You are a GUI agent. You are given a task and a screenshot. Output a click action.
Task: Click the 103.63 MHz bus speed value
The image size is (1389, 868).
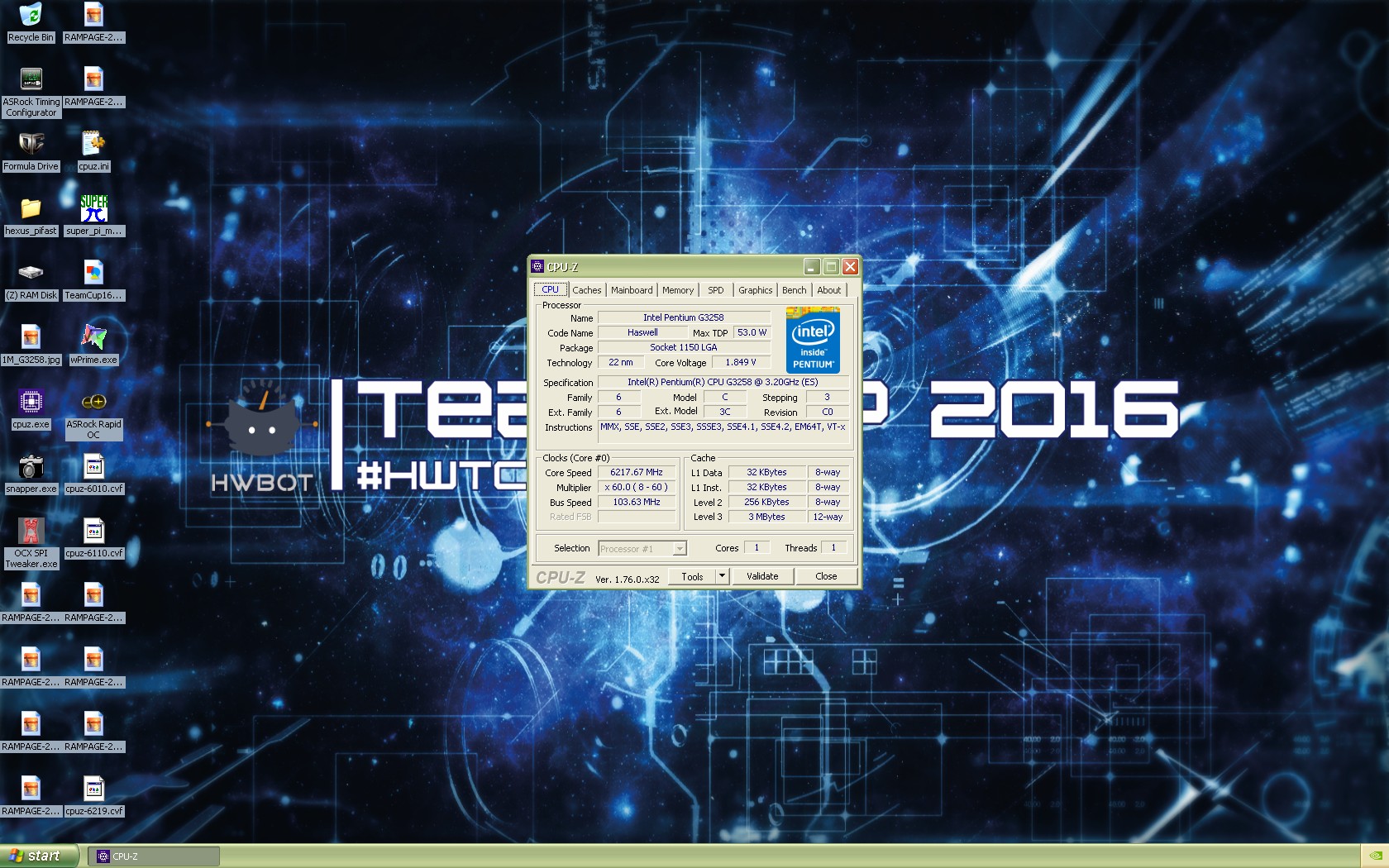pyautogui.click(x=637, y=502)
